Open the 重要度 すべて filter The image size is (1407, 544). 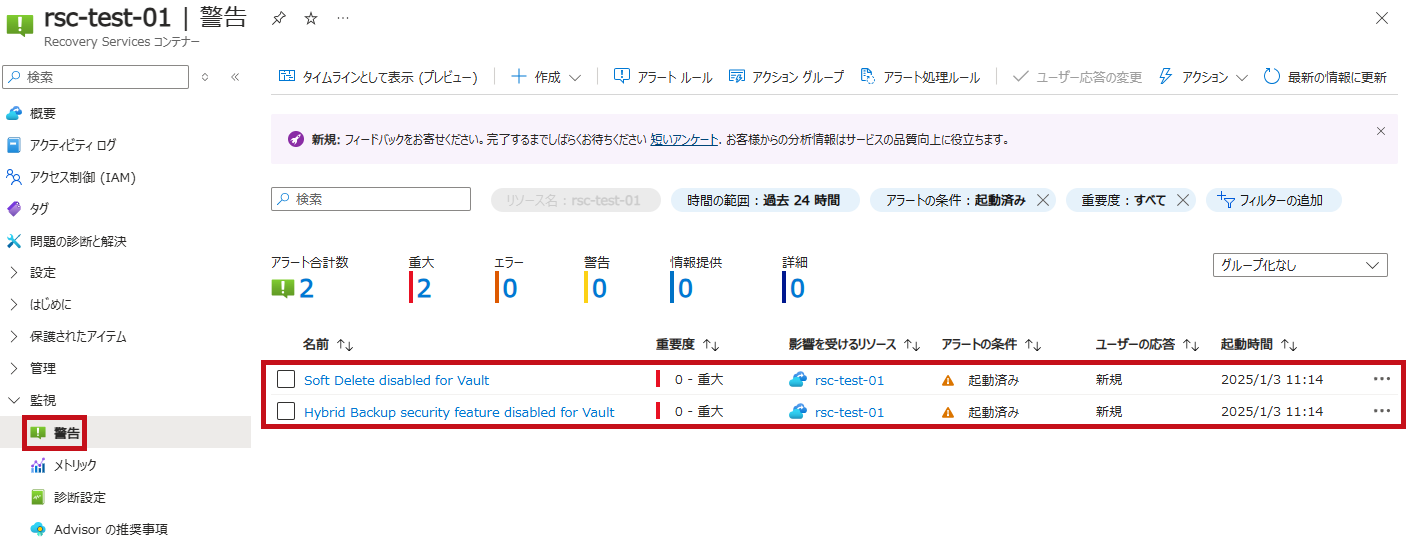1123,200
